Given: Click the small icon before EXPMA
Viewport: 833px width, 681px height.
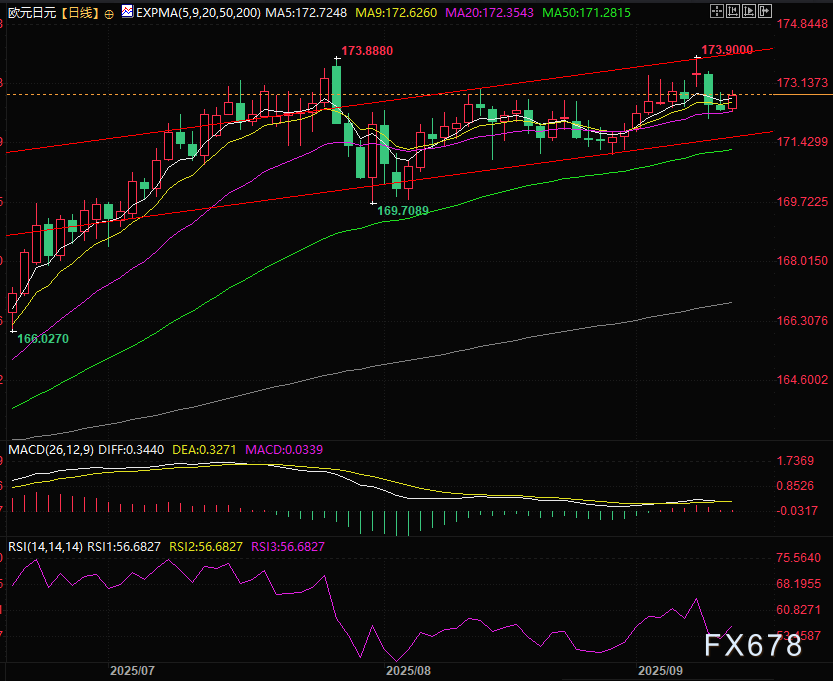Looking at the screenshot, I should [127, 12].
